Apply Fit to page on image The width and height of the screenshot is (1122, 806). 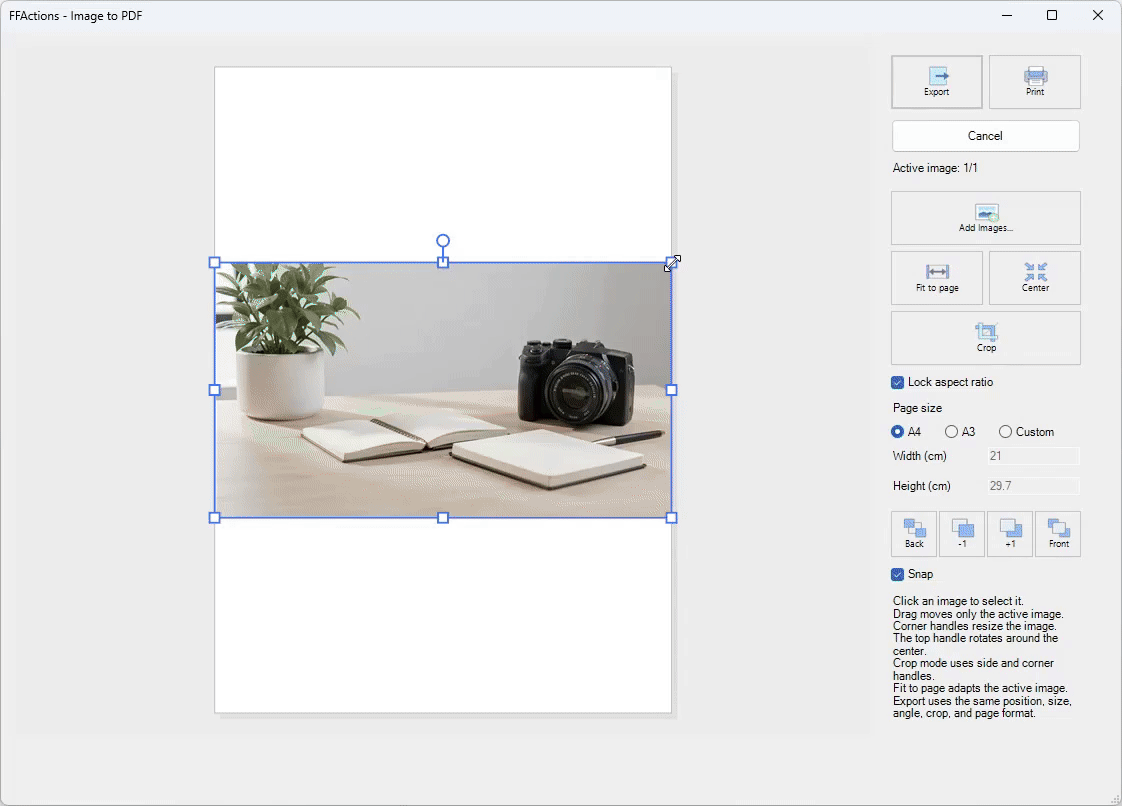pos(937,278)
